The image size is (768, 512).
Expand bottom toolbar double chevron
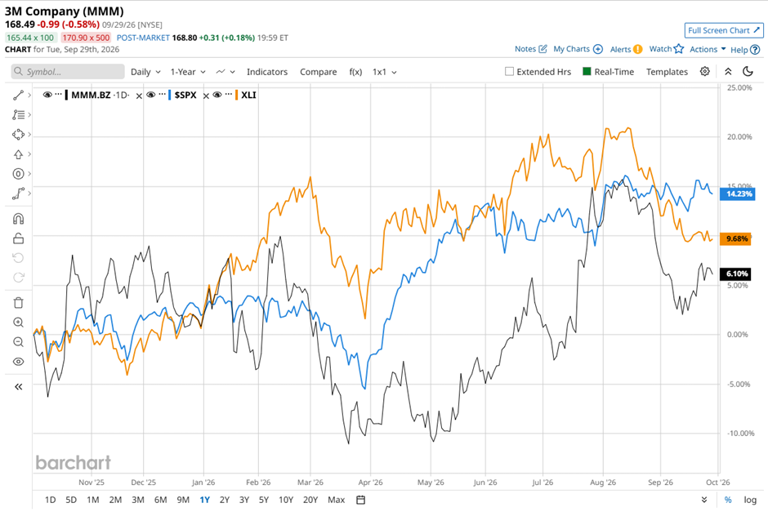tap(704, 500)
